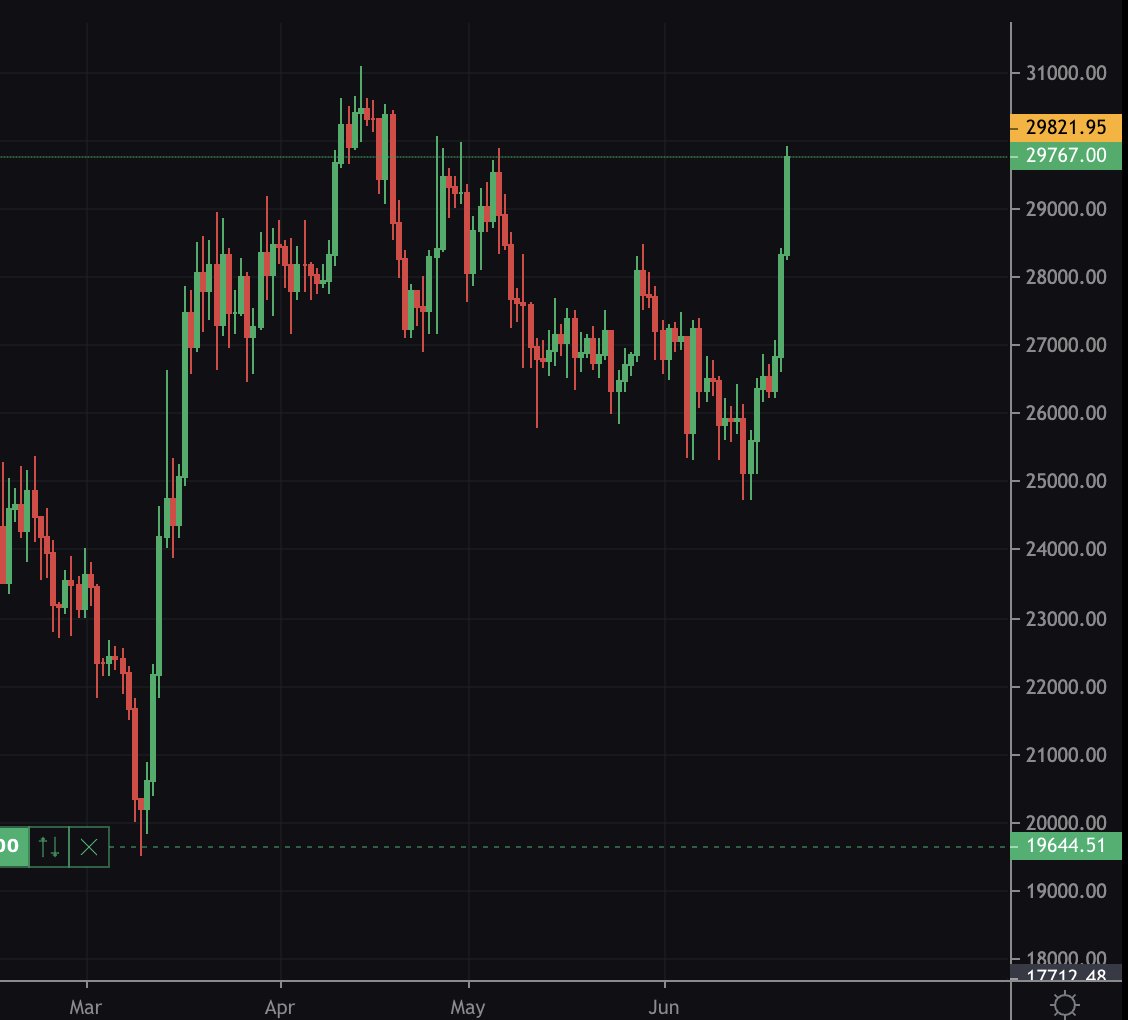
Task: Click the 21000.00 price axis label
Action: (x=1065, y=755)
